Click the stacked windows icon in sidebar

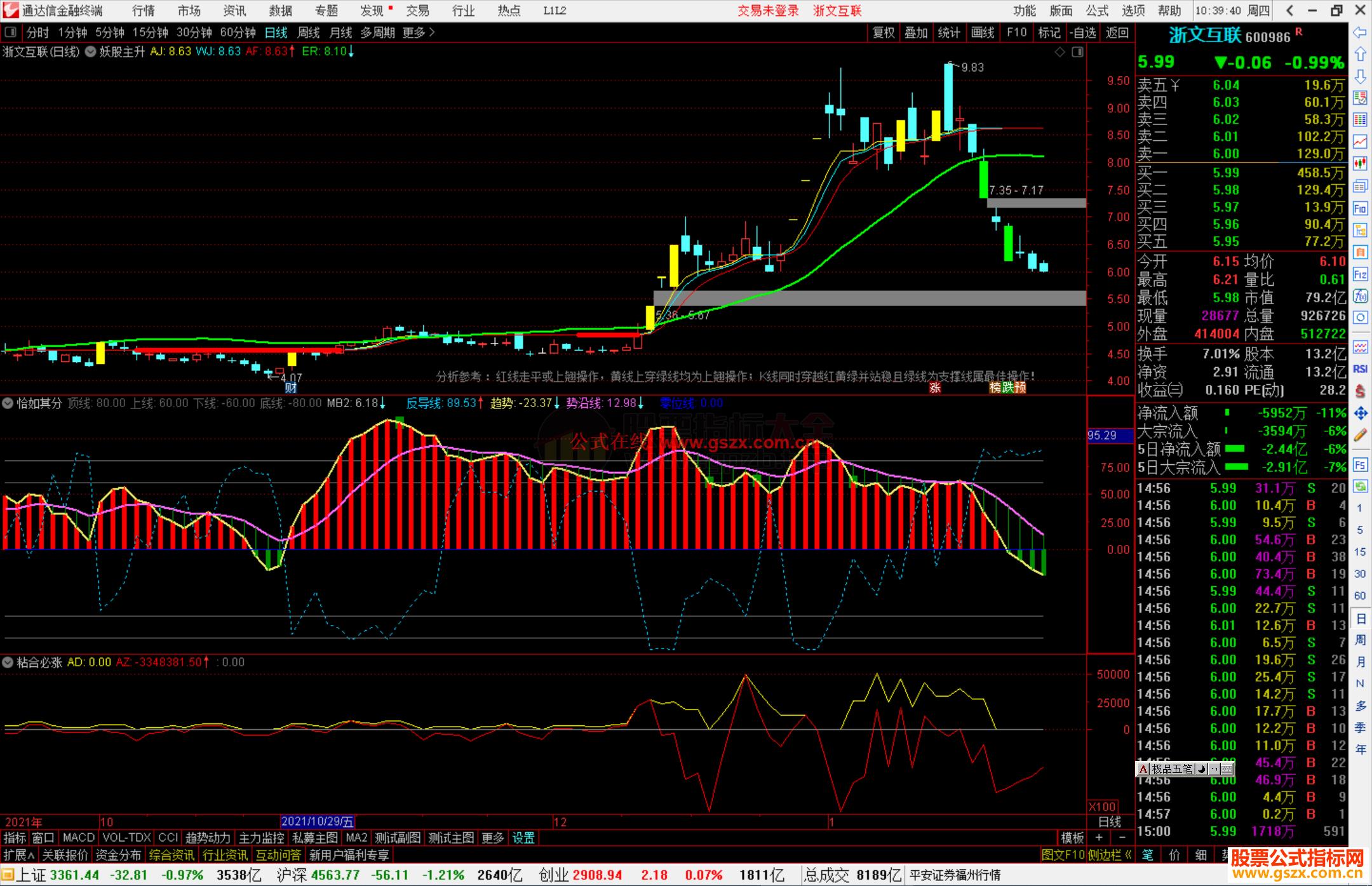(x=1360, y=185)
